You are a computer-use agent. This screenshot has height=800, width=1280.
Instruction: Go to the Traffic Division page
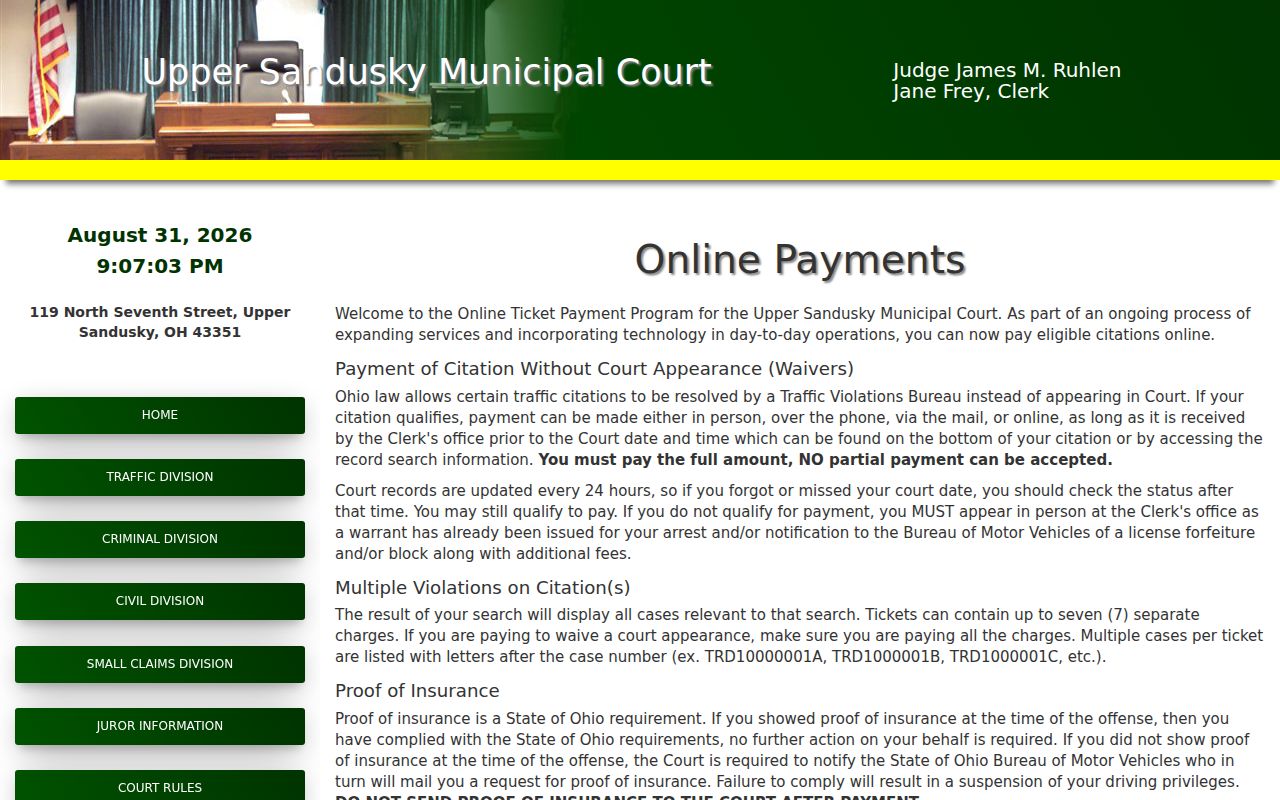160,477
